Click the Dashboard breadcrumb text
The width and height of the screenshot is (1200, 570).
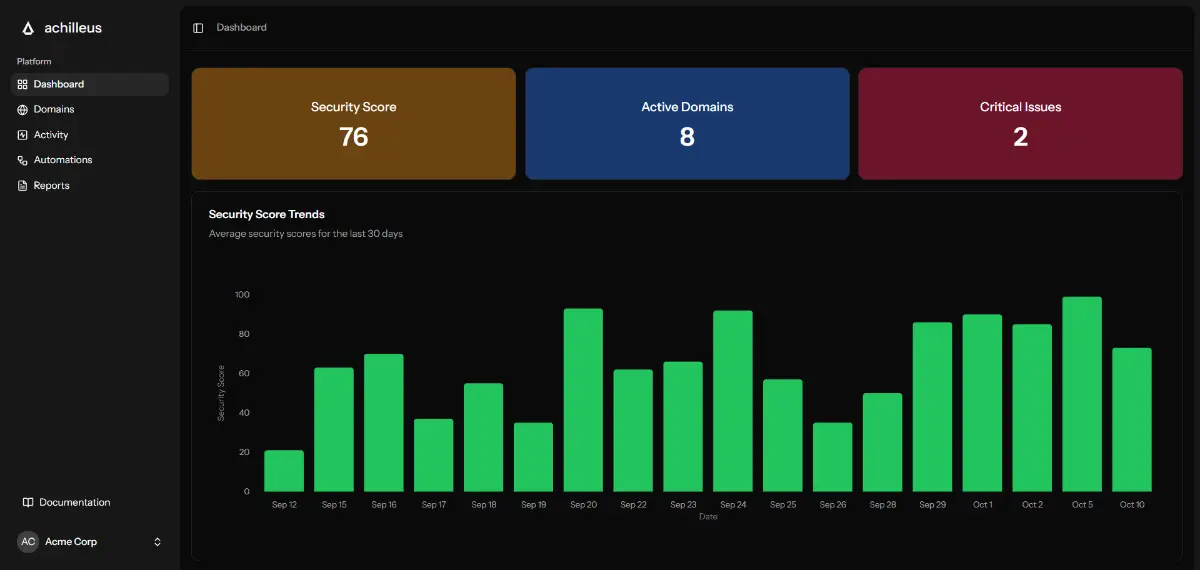pos(242,28)
